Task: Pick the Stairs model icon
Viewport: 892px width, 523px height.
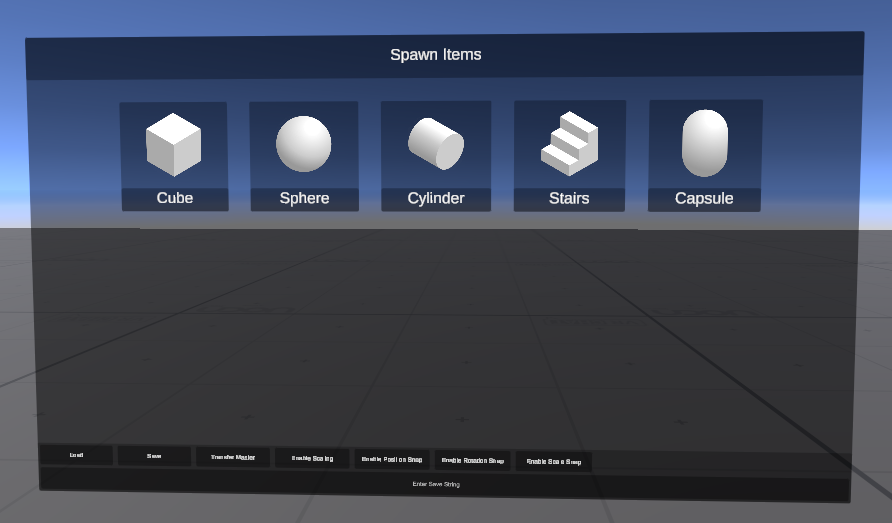Action: click(x=569, y=144)
